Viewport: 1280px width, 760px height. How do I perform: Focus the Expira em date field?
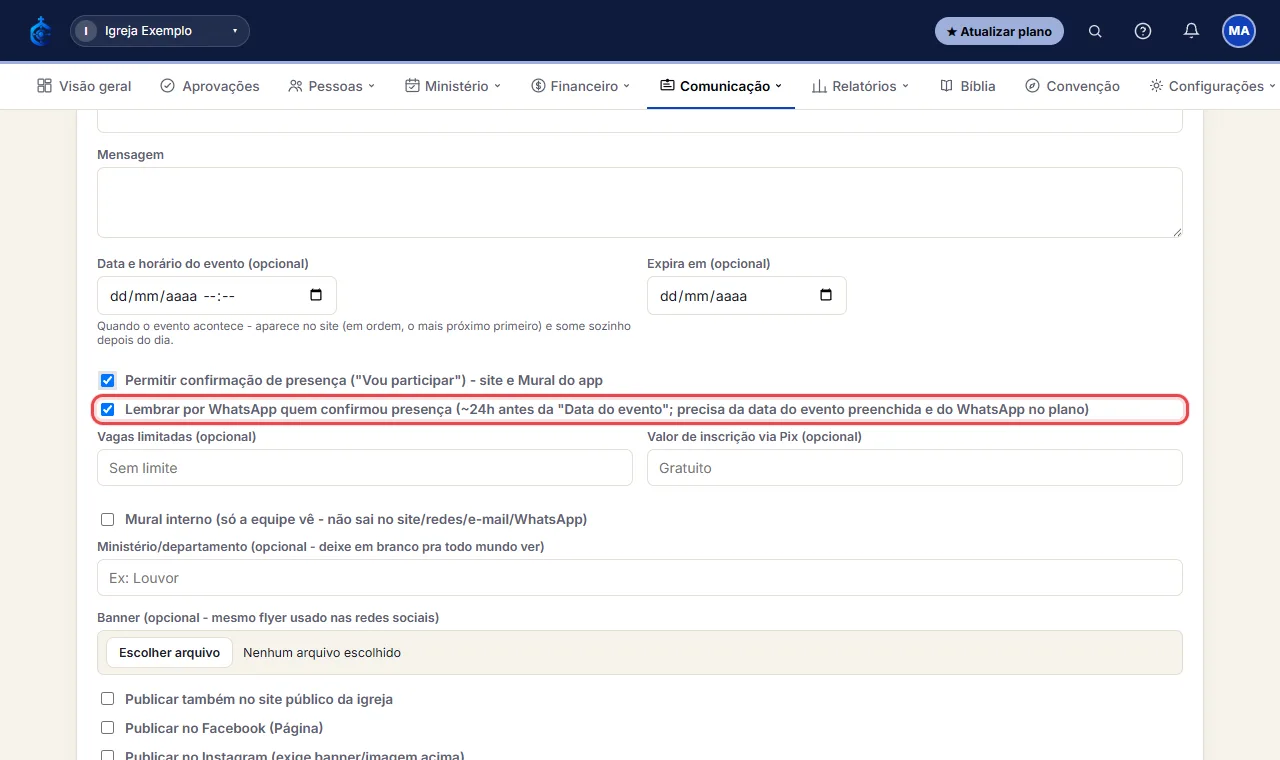(747, 296)
